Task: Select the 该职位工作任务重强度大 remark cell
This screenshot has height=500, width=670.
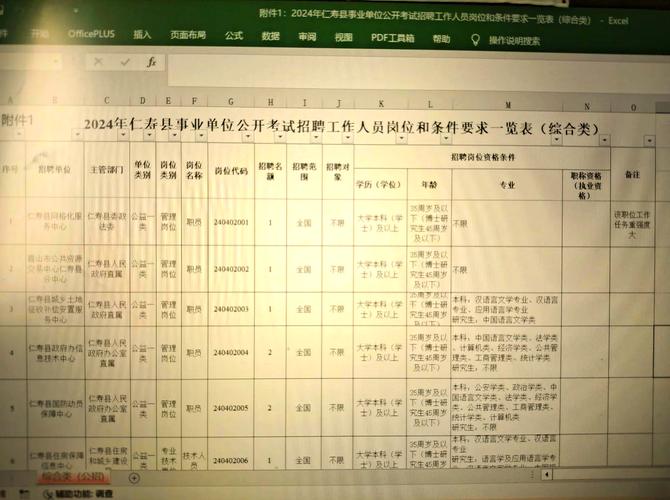Action: [x=632, y=224]
